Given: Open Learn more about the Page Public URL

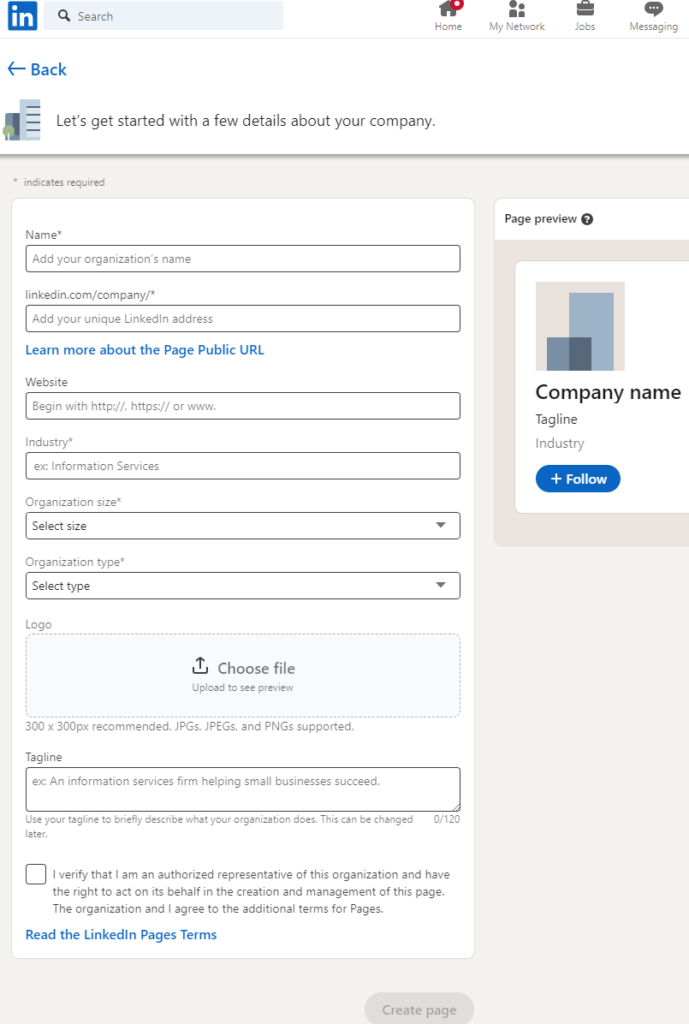Looking at the screenshot, I should point(145,350).
